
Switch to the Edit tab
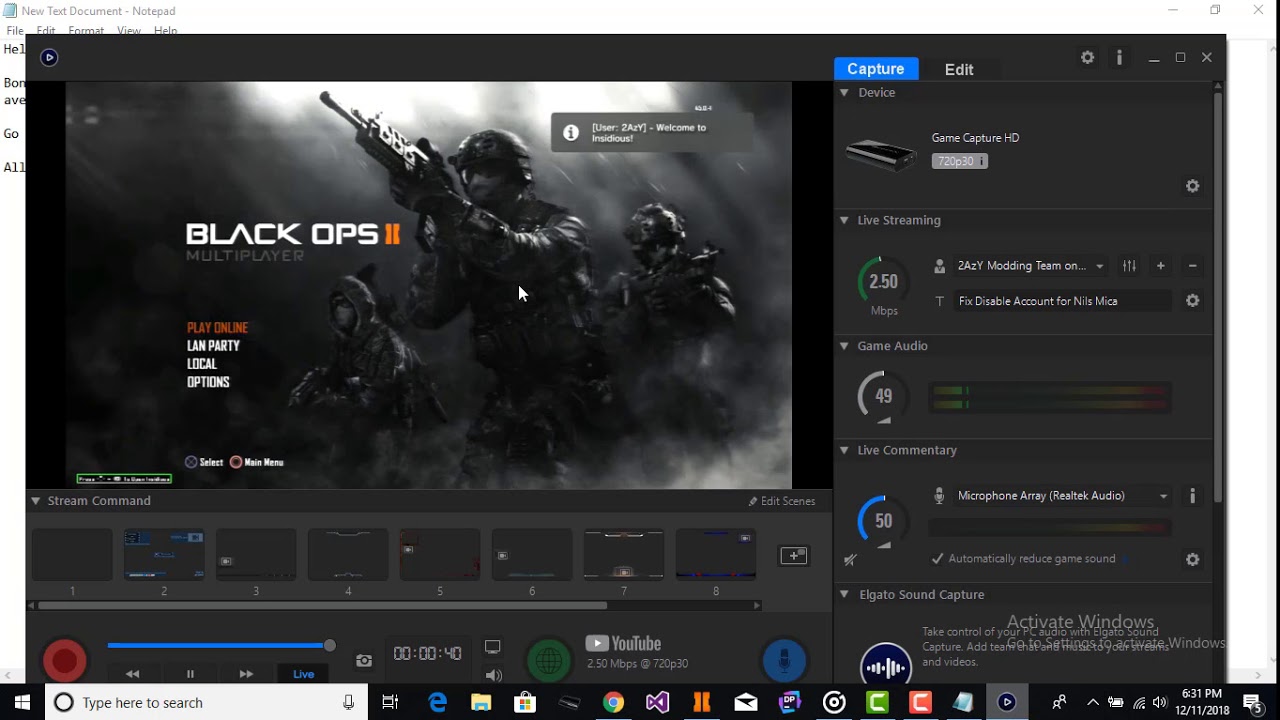[959, 69]
